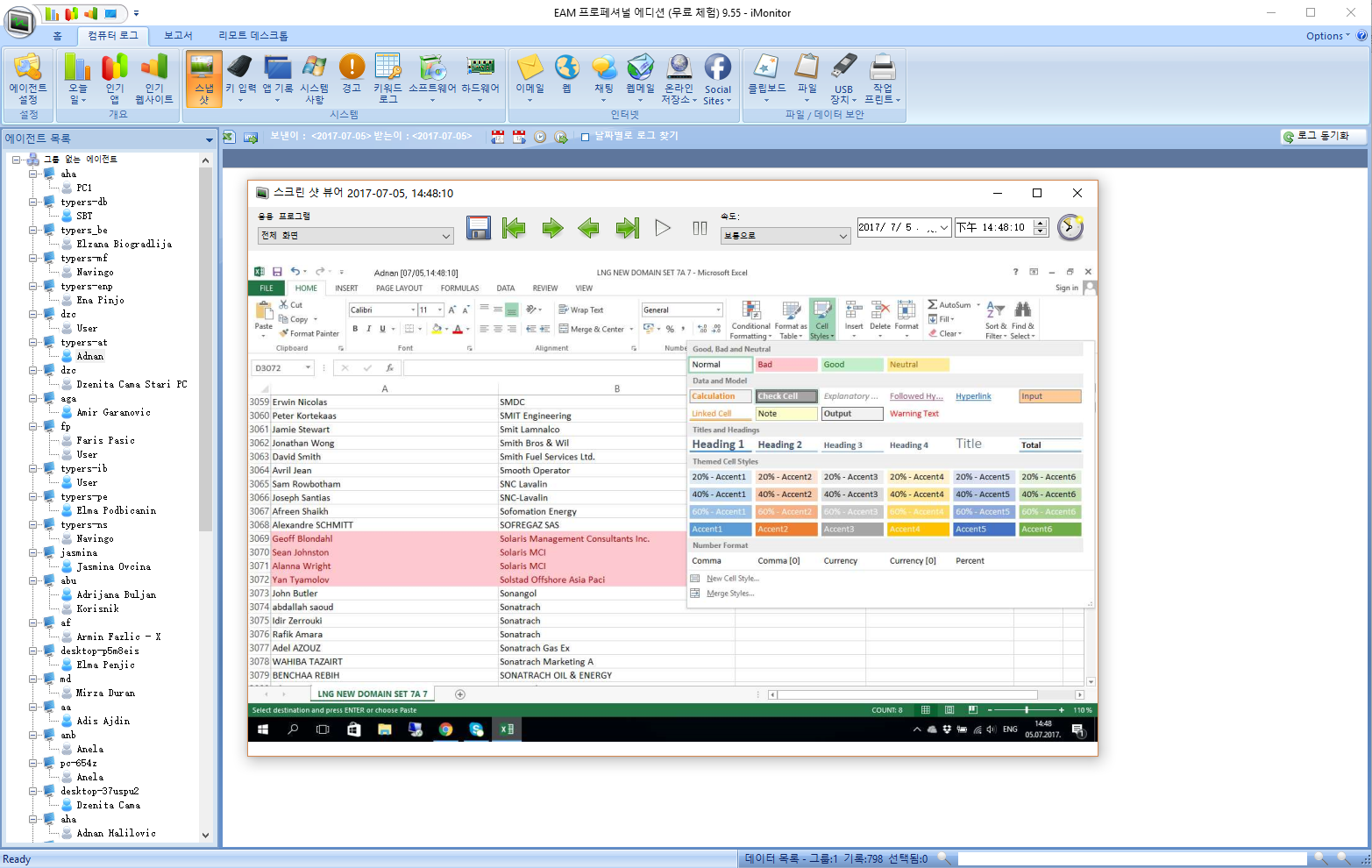Open the Social Sites dropdown
Viewport: 1372px width, 868px height.
[717, 79]
